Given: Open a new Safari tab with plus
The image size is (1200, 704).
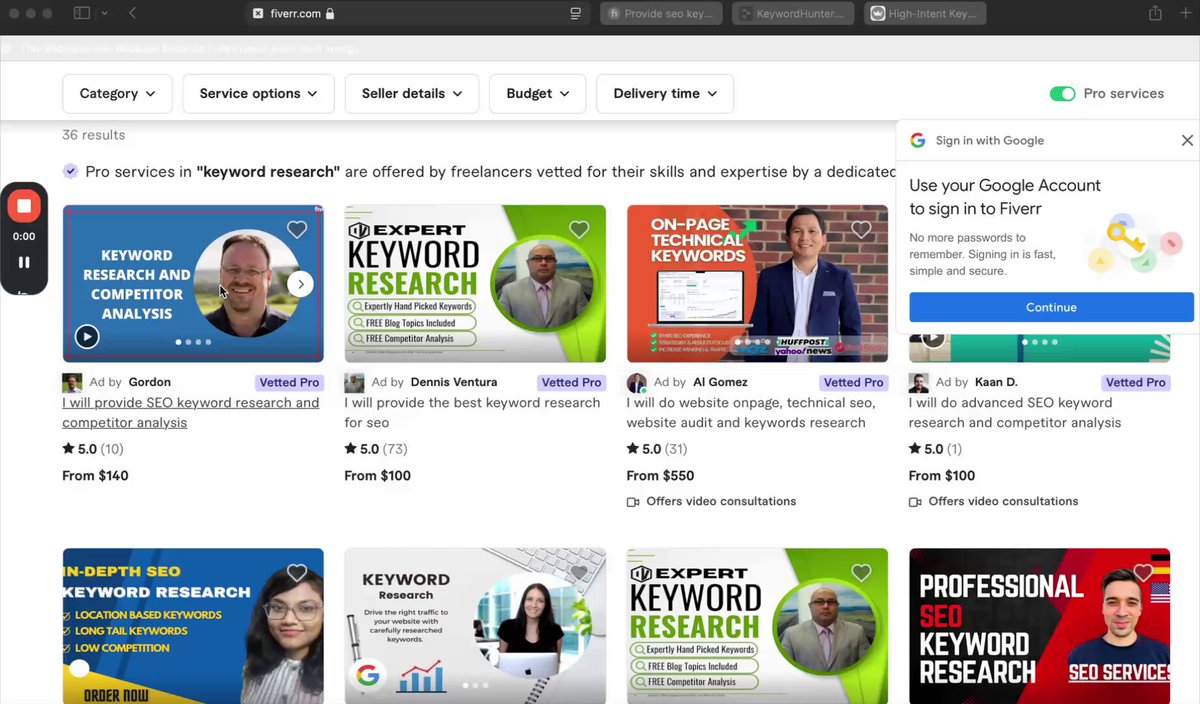Looking at the screenshot, I should click(1186, 13).
